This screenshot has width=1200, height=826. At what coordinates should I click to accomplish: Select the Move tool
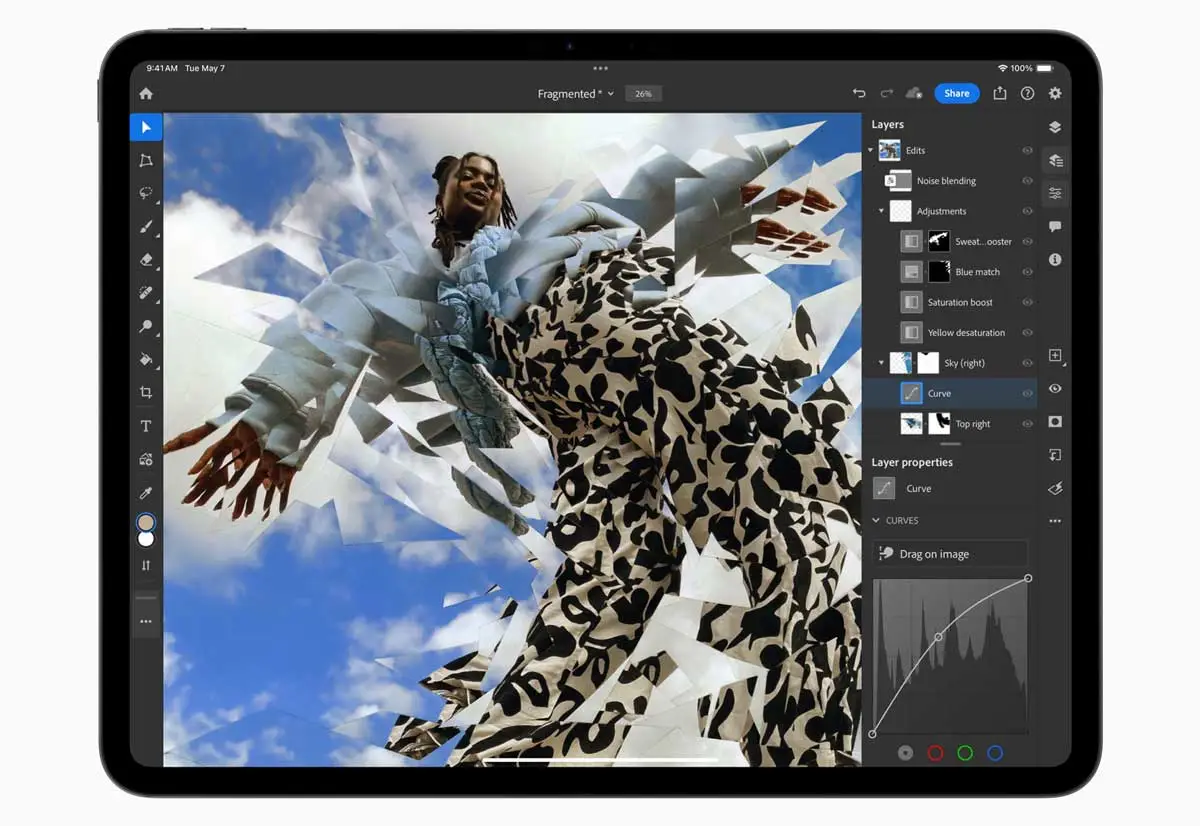point(146,127)
